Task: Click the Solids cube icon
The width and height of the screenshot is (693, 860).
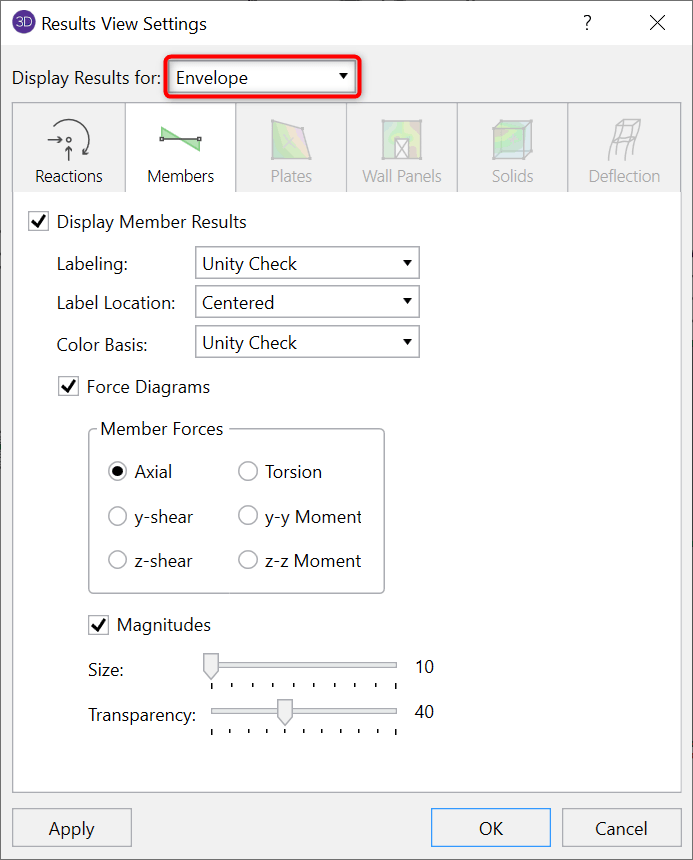Action: (x=512, y=140)
